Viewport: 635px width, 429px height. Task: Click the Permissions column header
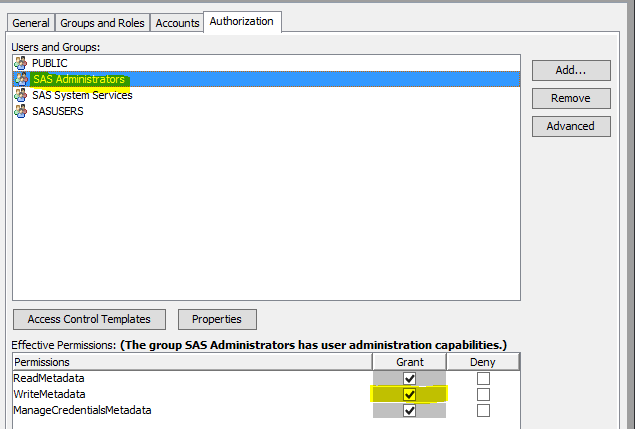(192, 362)
